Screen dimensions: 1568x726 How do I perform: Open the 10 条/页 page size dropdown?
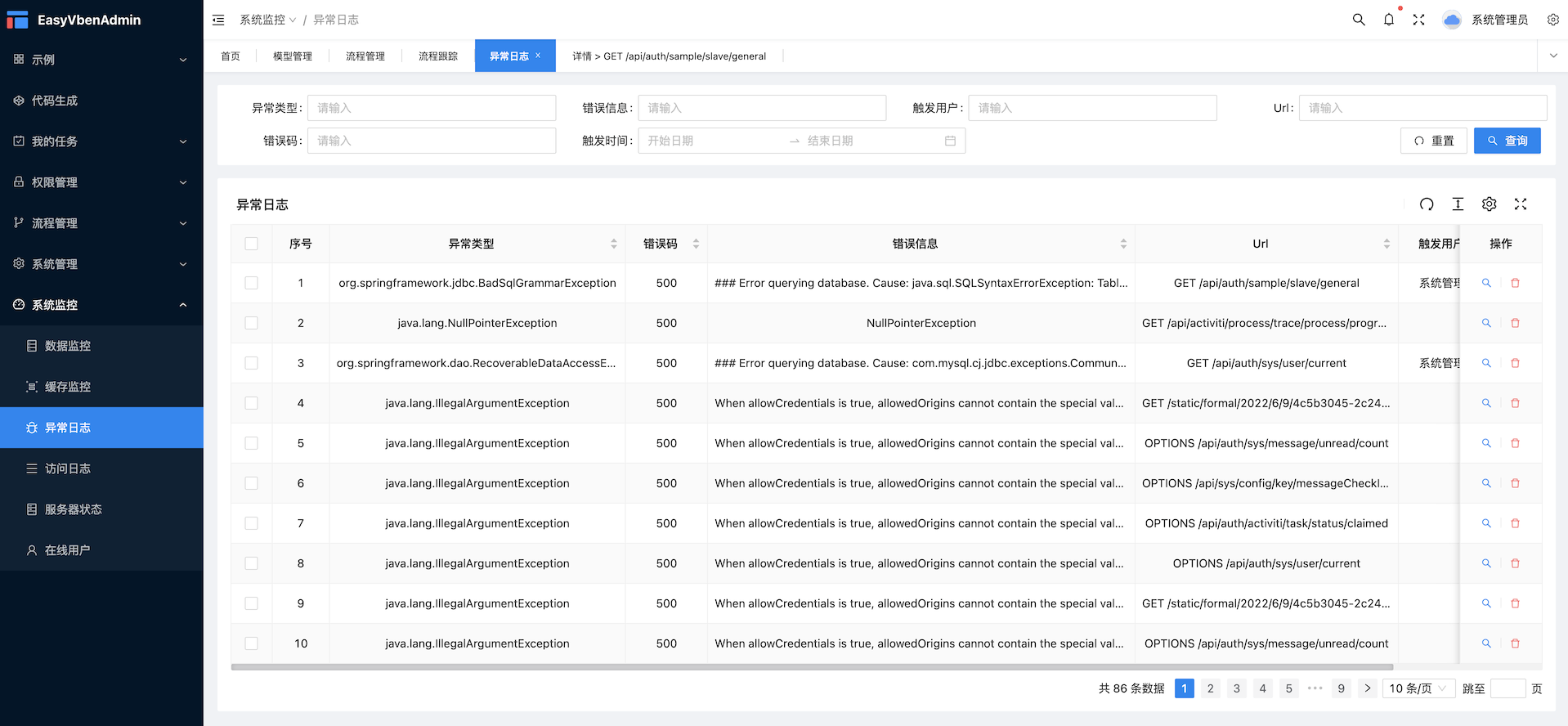point(1418,688)
